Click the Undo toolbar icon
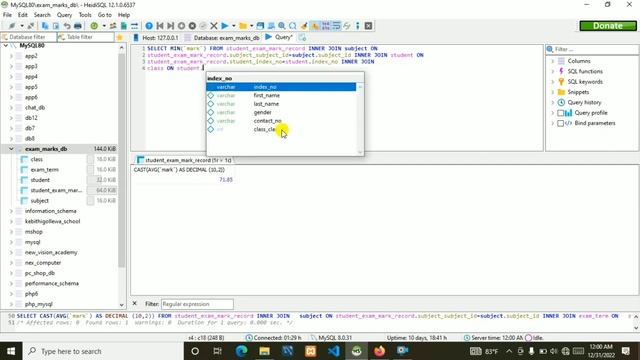This screenshot has width=640, height=360. (x=67, y=26)
